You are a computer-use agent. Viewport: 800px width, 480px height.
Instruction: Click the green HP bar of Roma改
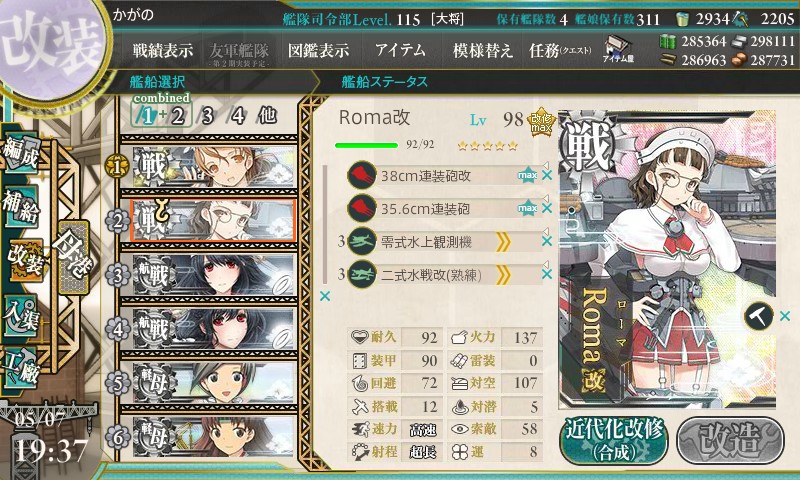tap(366, 145)
